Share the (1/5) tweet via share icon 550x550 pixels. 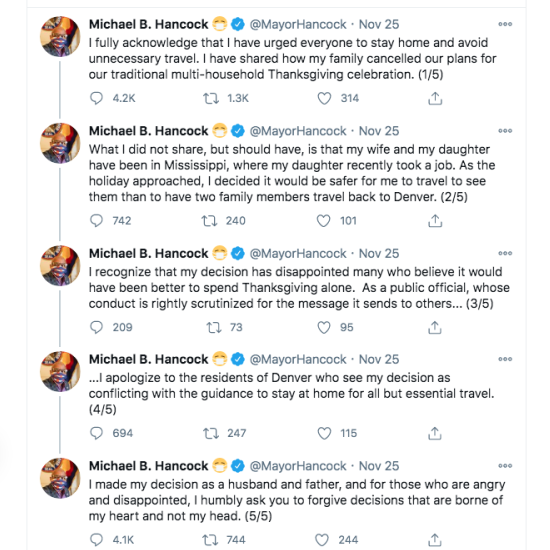pos(435,99)
